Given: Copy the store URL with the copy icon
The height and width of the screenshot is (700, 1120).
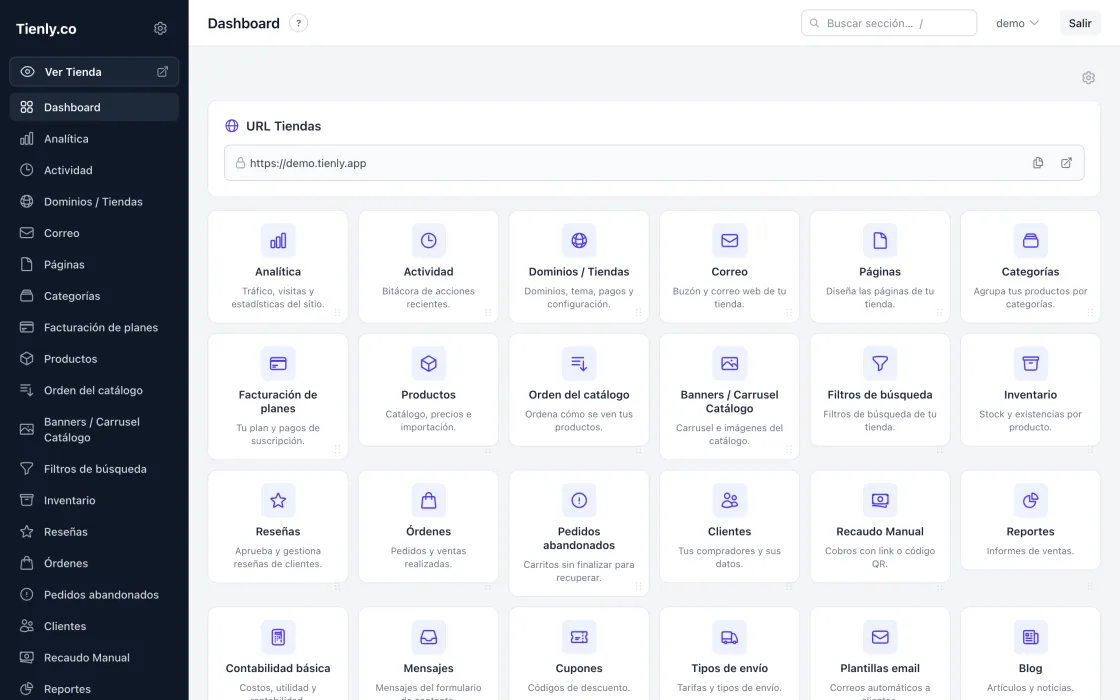Looking at the screenshot, I should 1038,163.
